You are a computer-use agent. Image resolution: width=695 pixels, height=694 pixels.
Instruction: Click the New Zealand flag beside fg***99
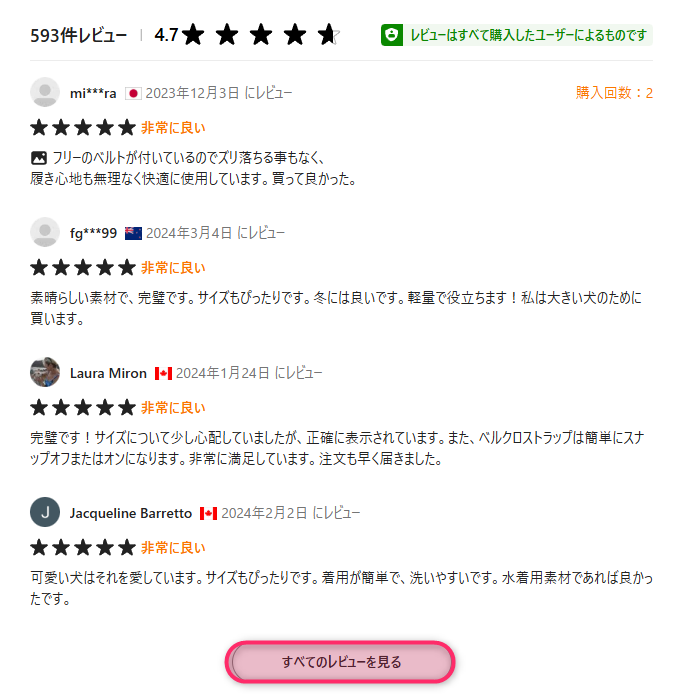pos(133,234)
